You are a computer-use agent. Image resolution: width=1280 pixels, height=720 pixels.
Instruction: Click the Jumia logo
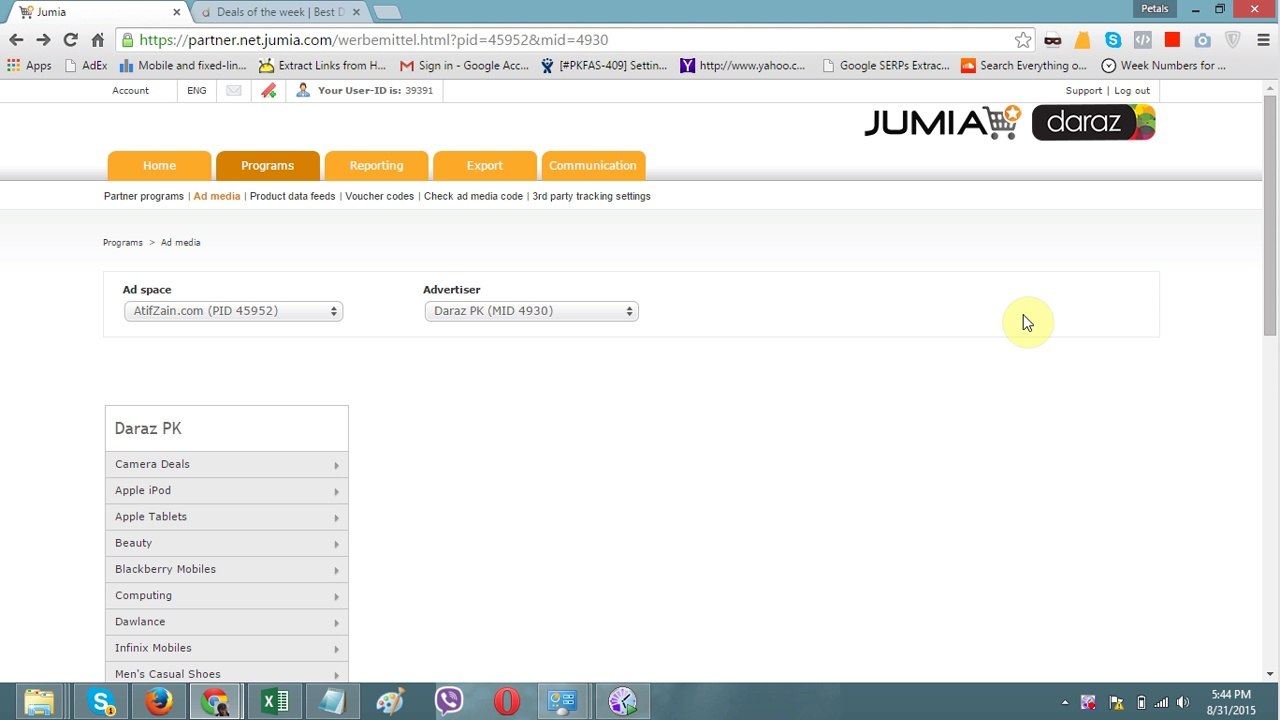click(x=942, y=122)
